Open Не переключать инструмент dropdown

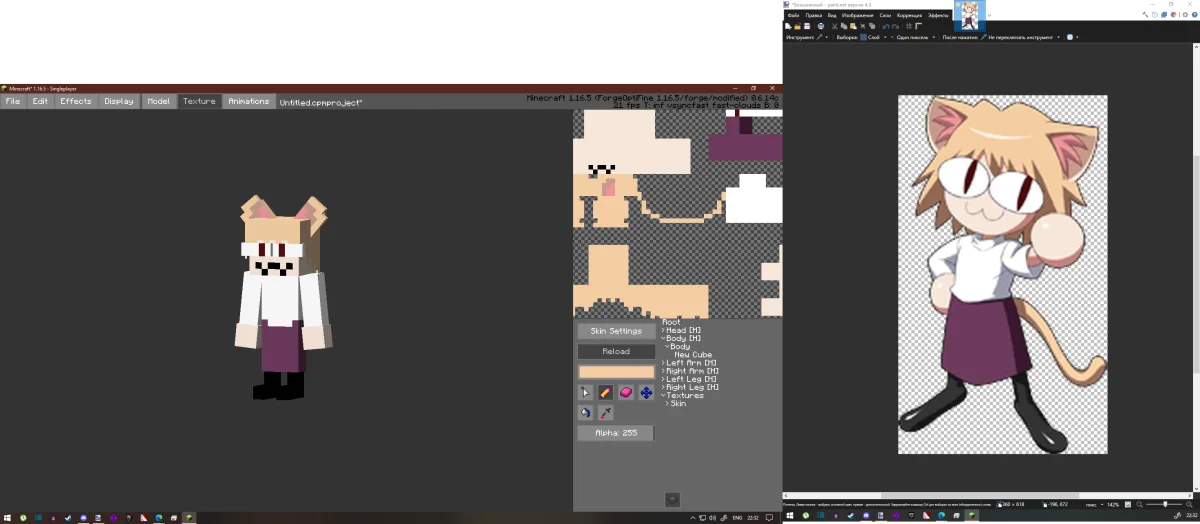[x=1022, y=37]
